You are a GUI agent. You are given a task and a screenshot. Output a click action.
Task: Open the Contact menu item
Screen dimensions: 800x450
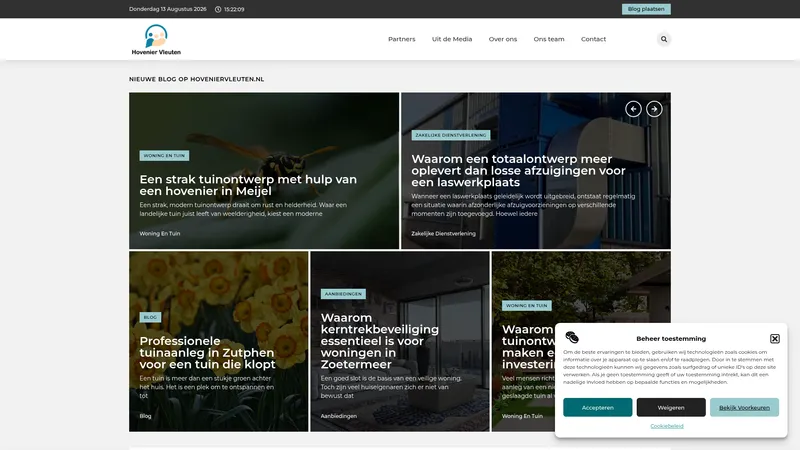(593, 39)
